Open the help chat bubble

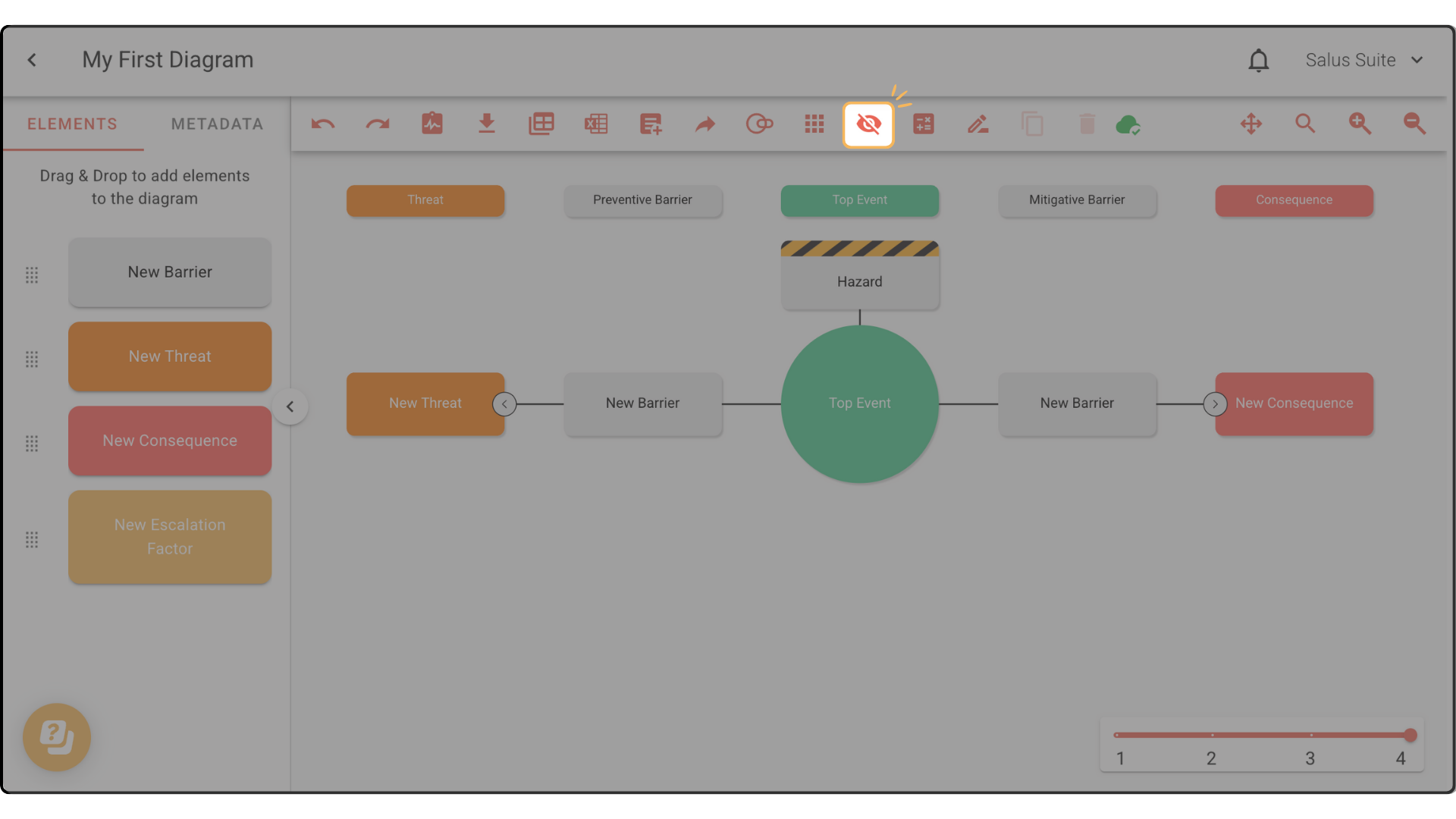(x=57, y=736)
